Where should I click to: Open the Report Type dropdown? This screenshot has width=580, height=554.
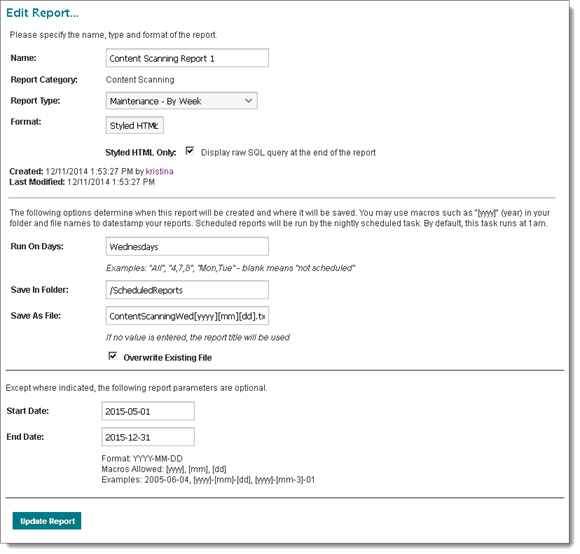point(182,101)
